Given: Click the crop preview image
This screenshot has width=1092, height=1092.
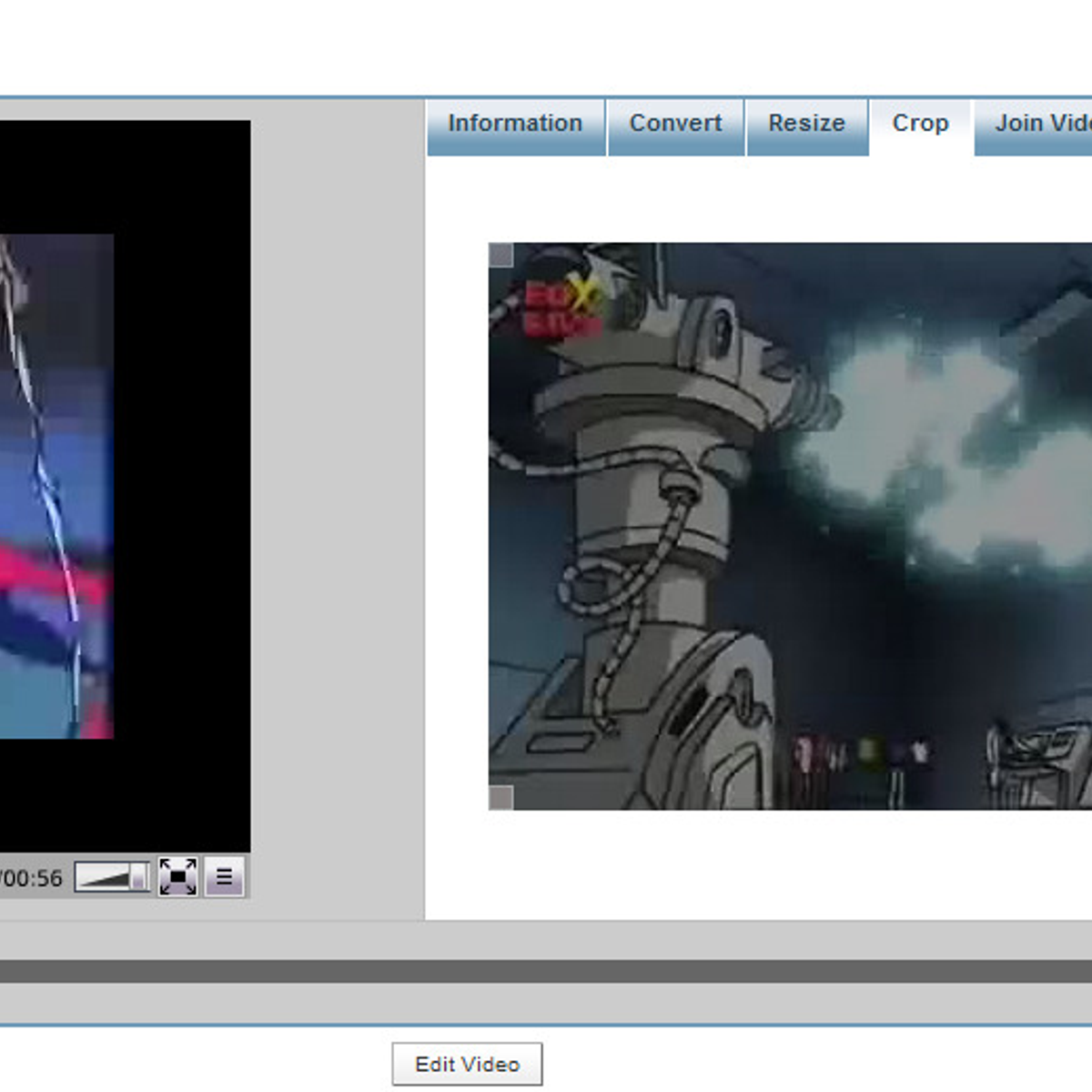Looking at the screenshot, I should (x=790, y=526).
